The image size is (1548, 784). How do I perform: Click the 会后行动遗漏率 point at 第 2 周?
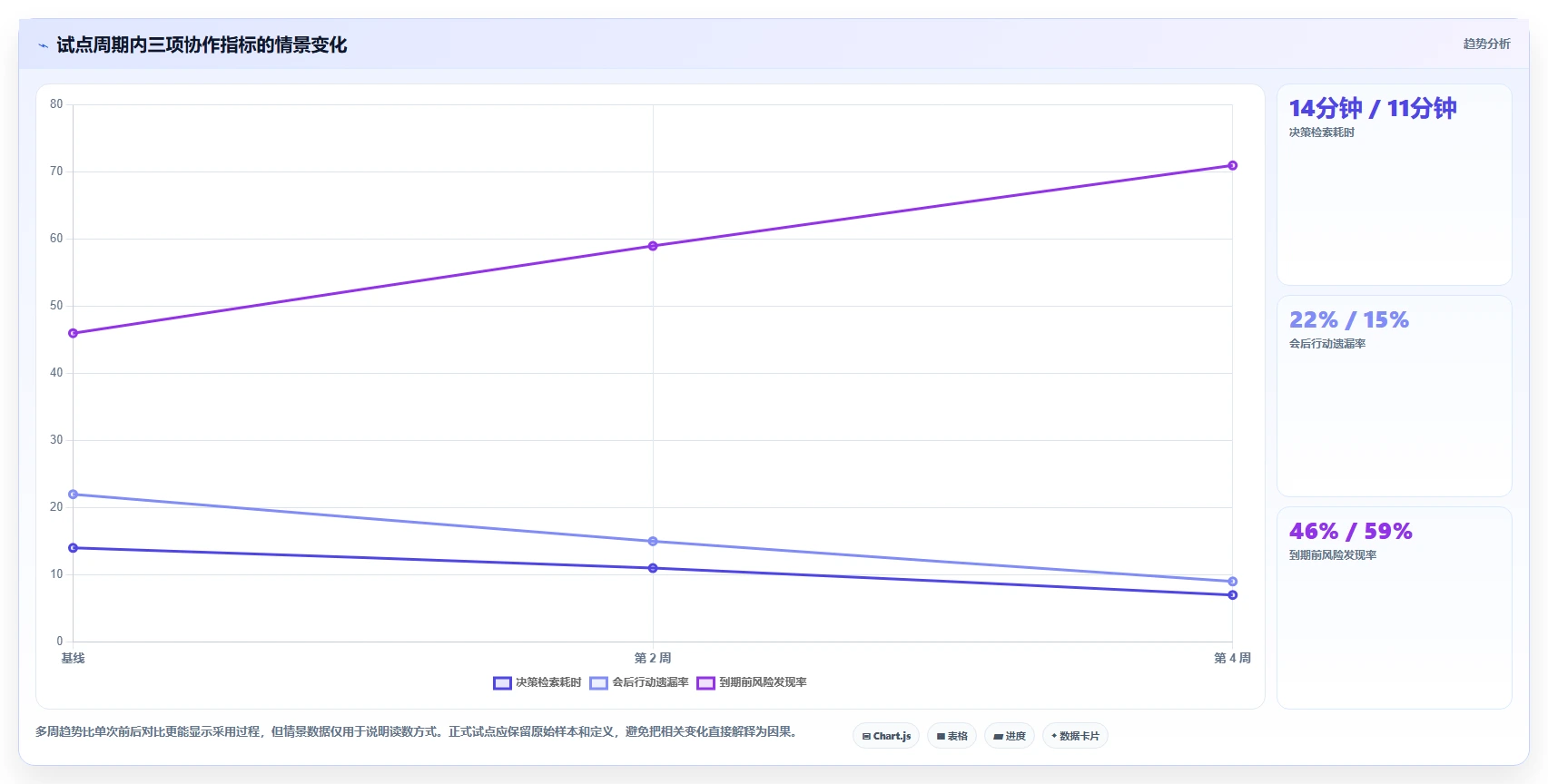coord(653,542)
